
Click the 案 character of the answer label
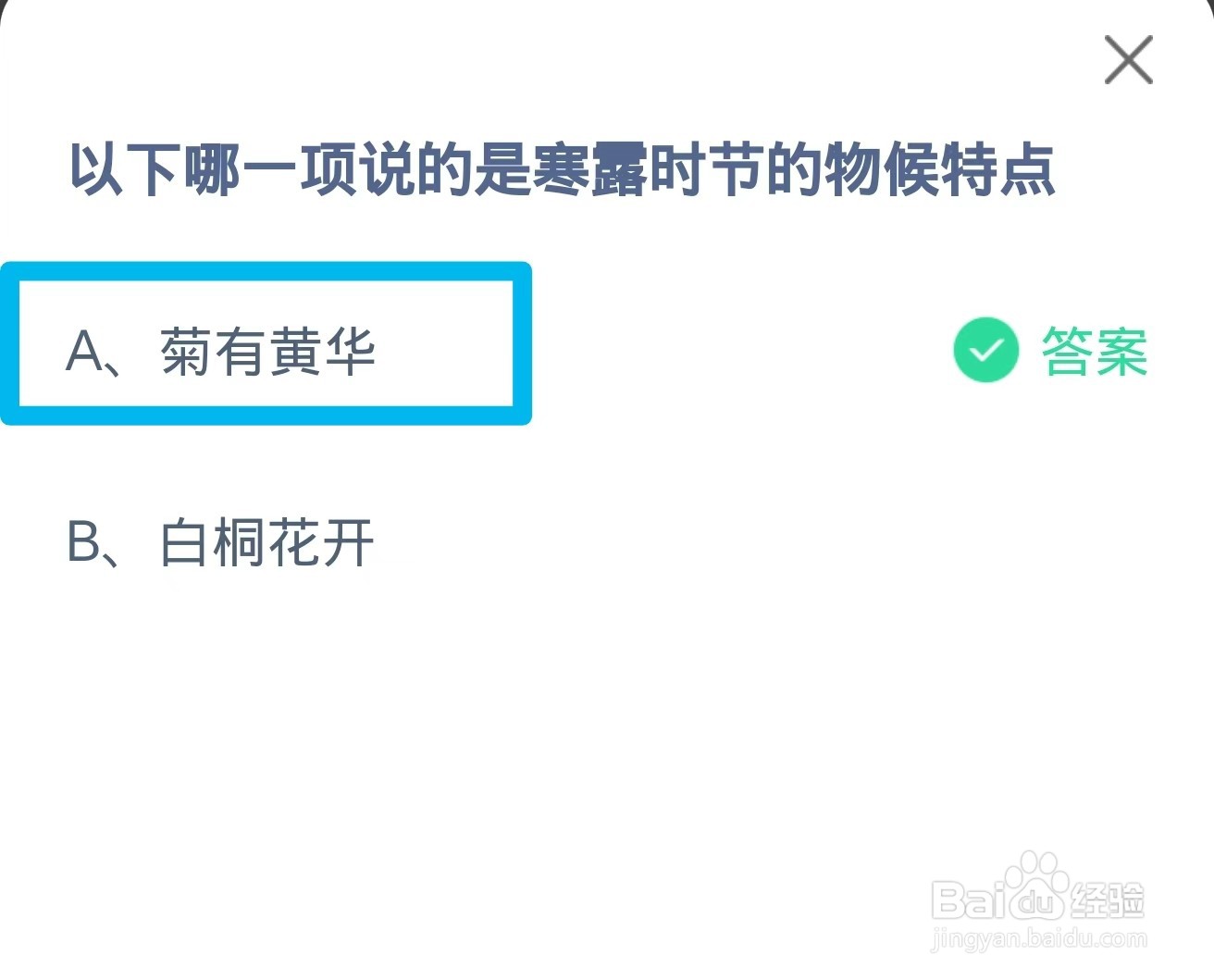[x=1122, y=352]
